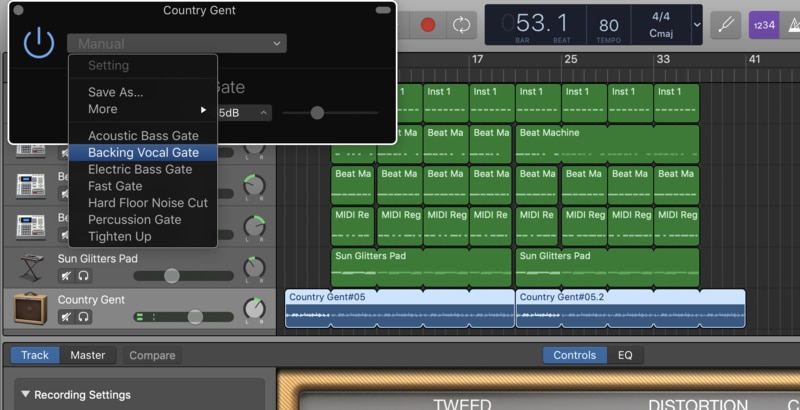Click the Sun Glitters Pad keyboard stand icon
Viewport: 800px width, 410px height.
32,268
